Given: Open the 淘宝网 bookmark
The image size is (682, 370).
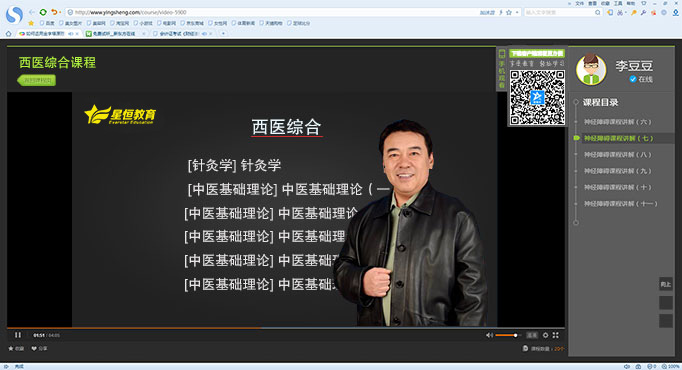Looking at the screenshot, I should tap(120, 23).
